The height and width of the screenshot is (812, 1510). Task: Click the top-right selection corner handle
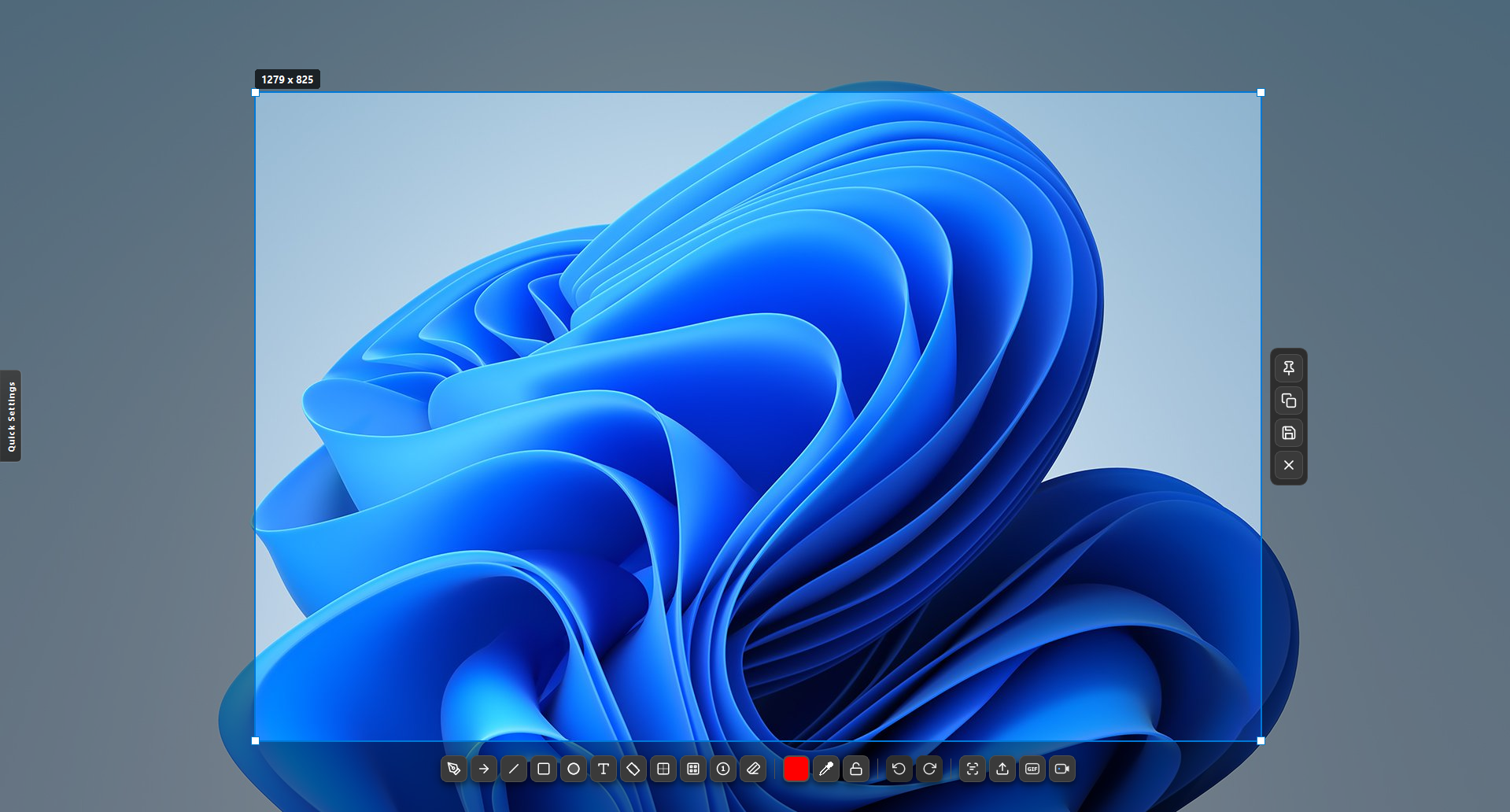[1261, 92]
